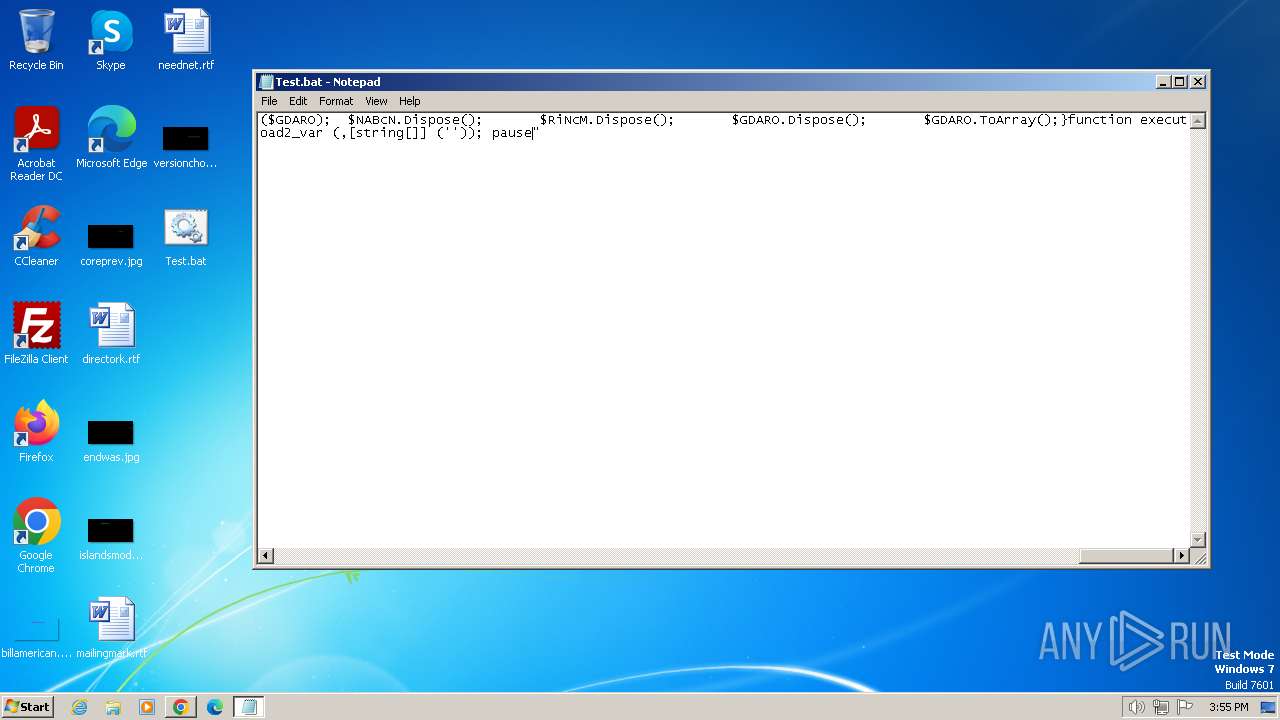Open the Skype desktop shortcut
1280x720 pixels.
click(x=111, y=40)
